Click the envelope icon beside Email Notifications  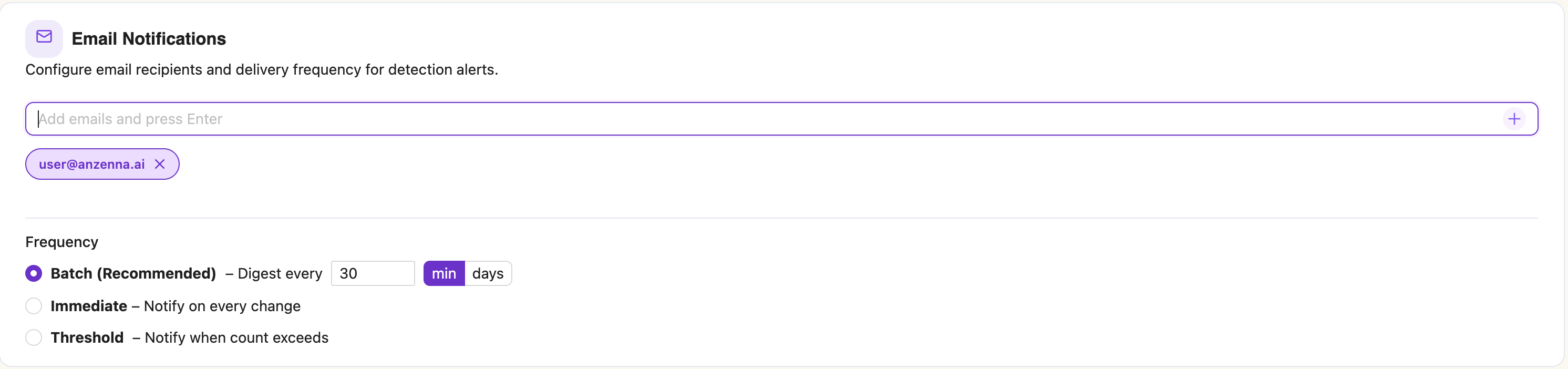(x=44, y=38)
